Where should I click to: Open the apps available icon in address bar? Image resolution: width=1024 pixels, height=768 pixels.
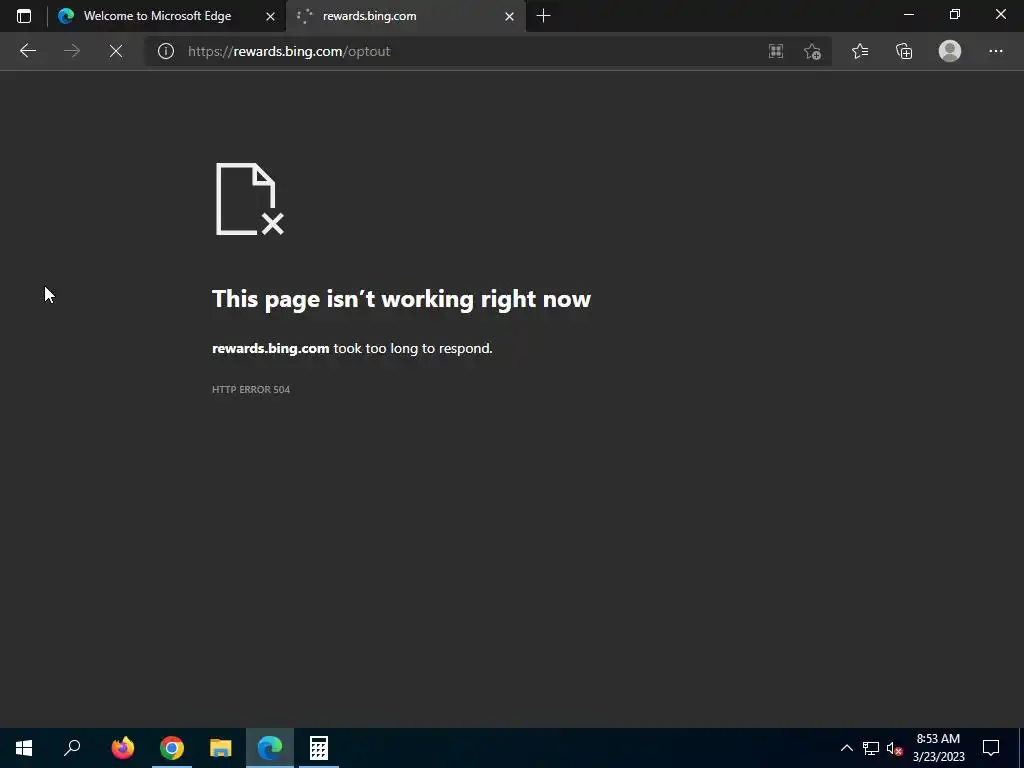[x=776, y=51]
